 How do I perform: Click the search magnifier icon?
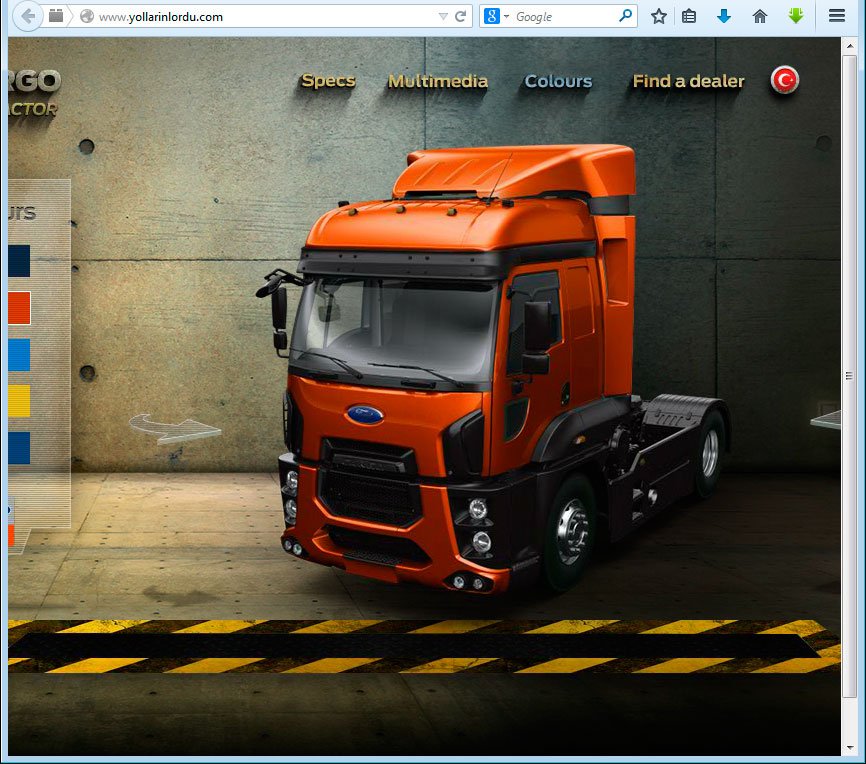coord(626,16)
